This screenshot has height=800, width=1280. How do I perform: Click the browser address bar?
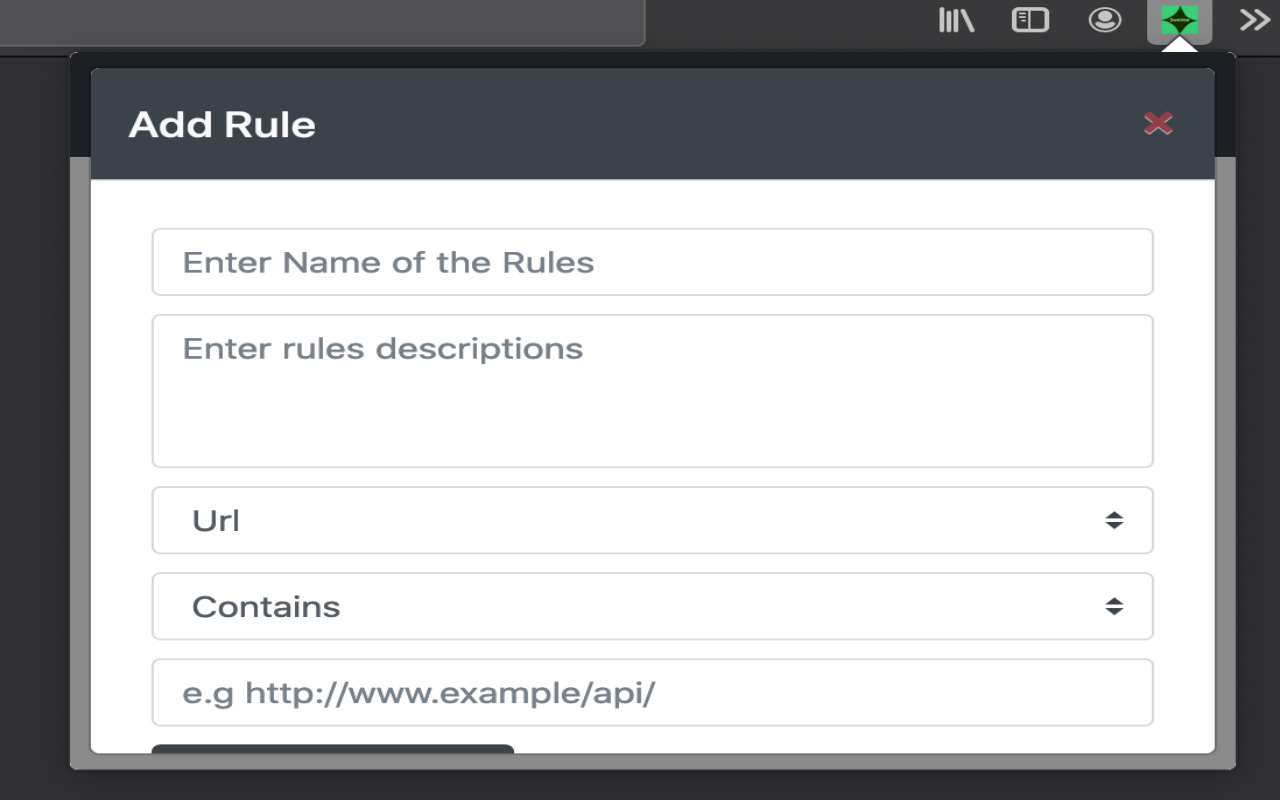click(320, 22)
